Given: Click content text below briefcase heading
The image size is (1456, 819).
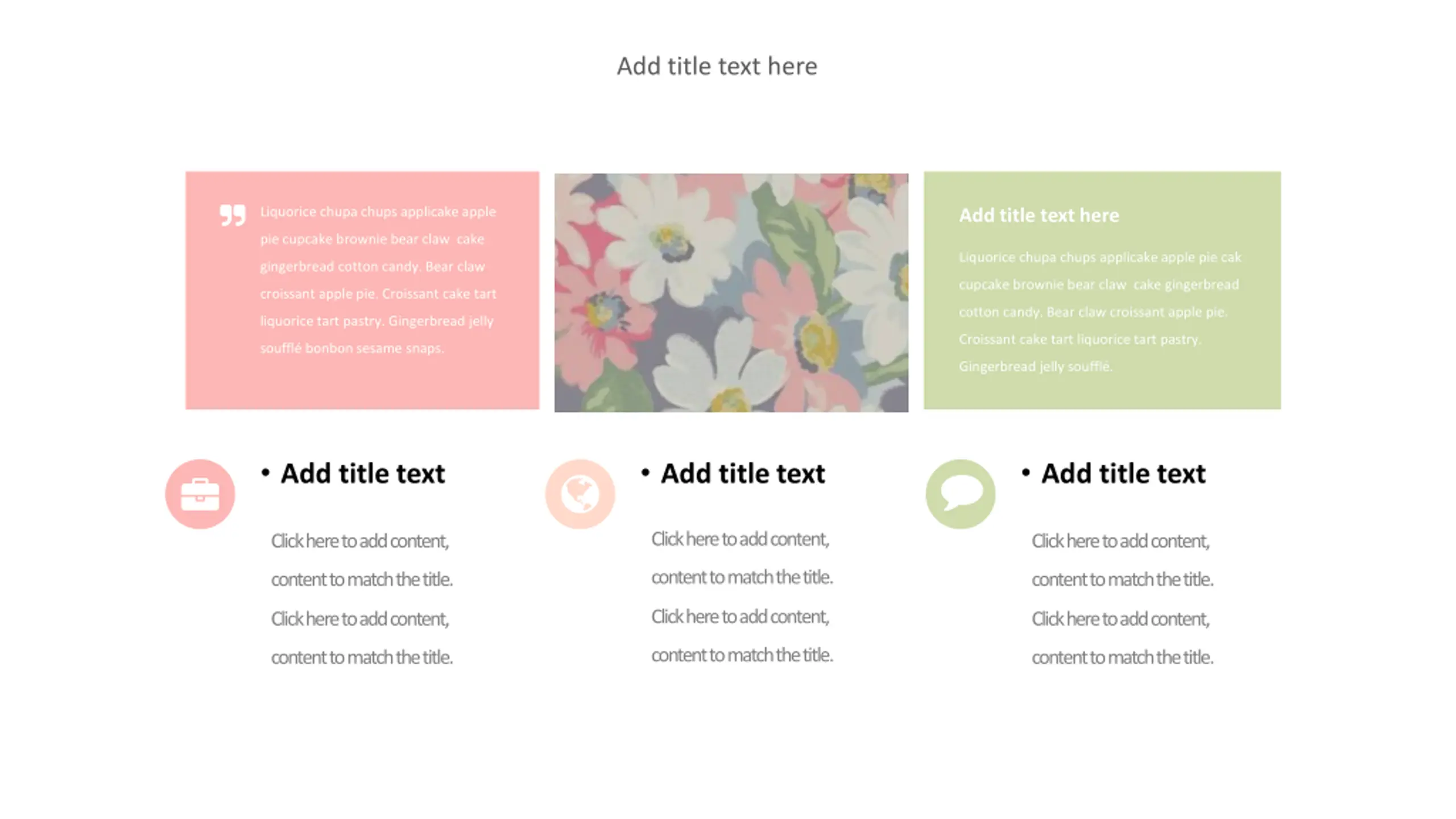Looking at the screenshot, I should 362,598.
